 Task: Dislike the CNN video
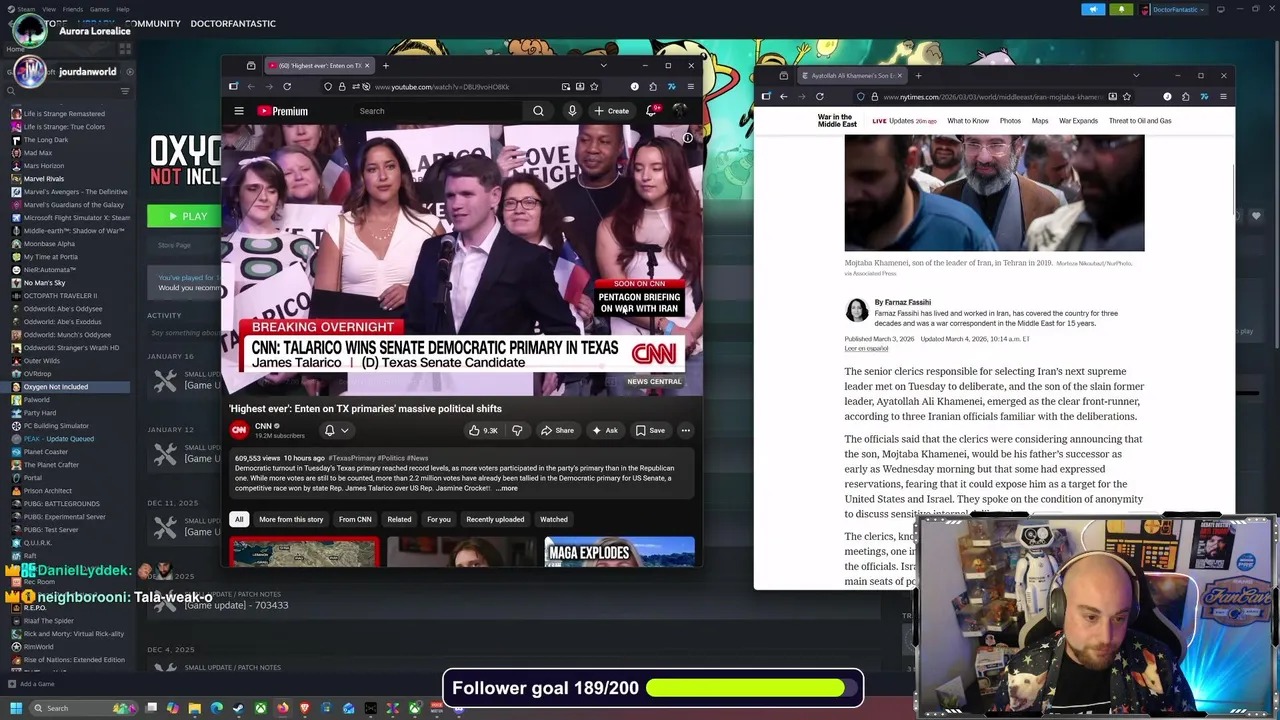(x=517, y=431)
